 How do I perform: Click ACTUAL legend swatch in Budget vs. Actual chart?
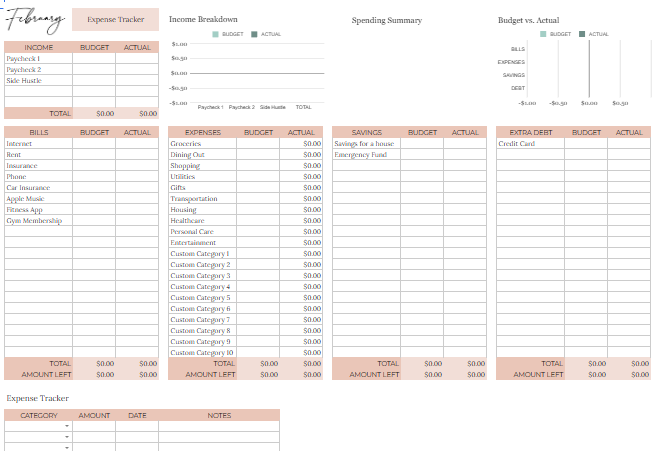point(582,34)
